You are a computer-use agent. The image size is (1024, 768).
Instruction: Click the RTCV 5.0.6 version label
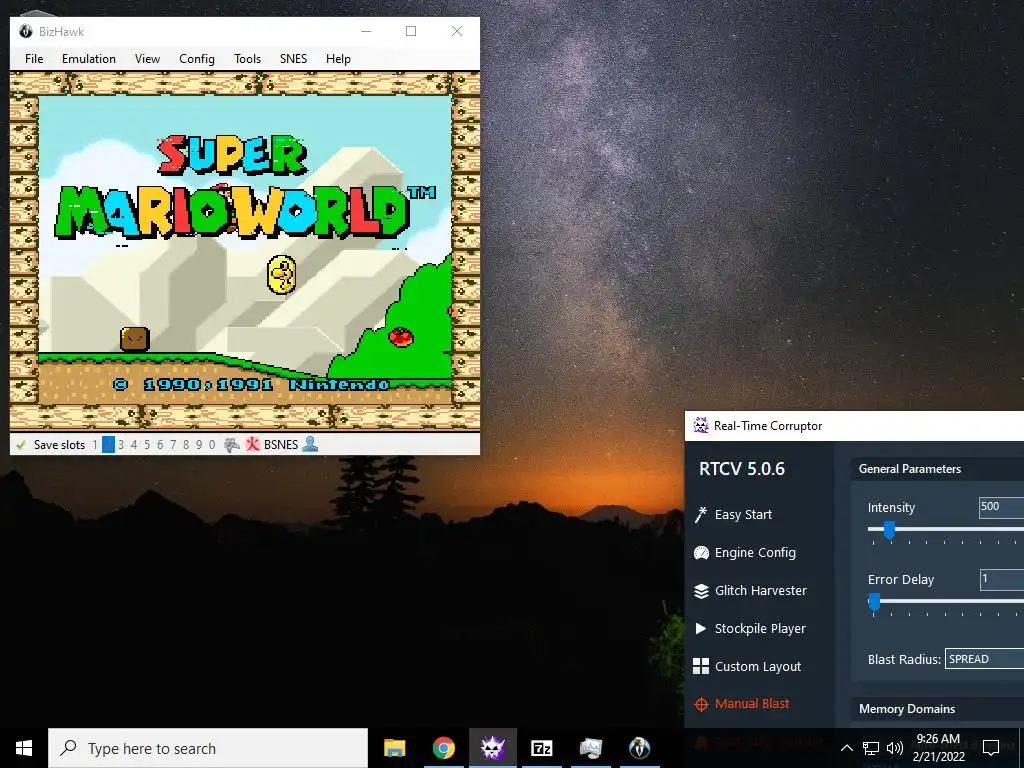(742, 469)
